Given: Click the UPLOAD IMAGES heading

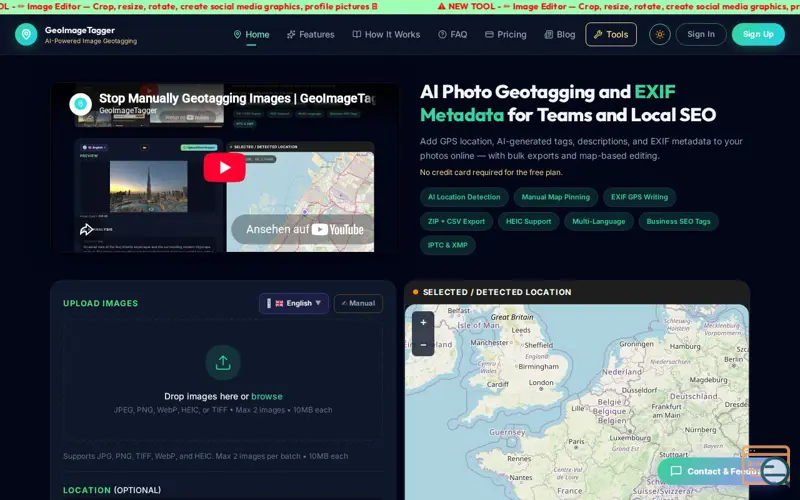Looking at the screenshot, I should coord(101,303).
